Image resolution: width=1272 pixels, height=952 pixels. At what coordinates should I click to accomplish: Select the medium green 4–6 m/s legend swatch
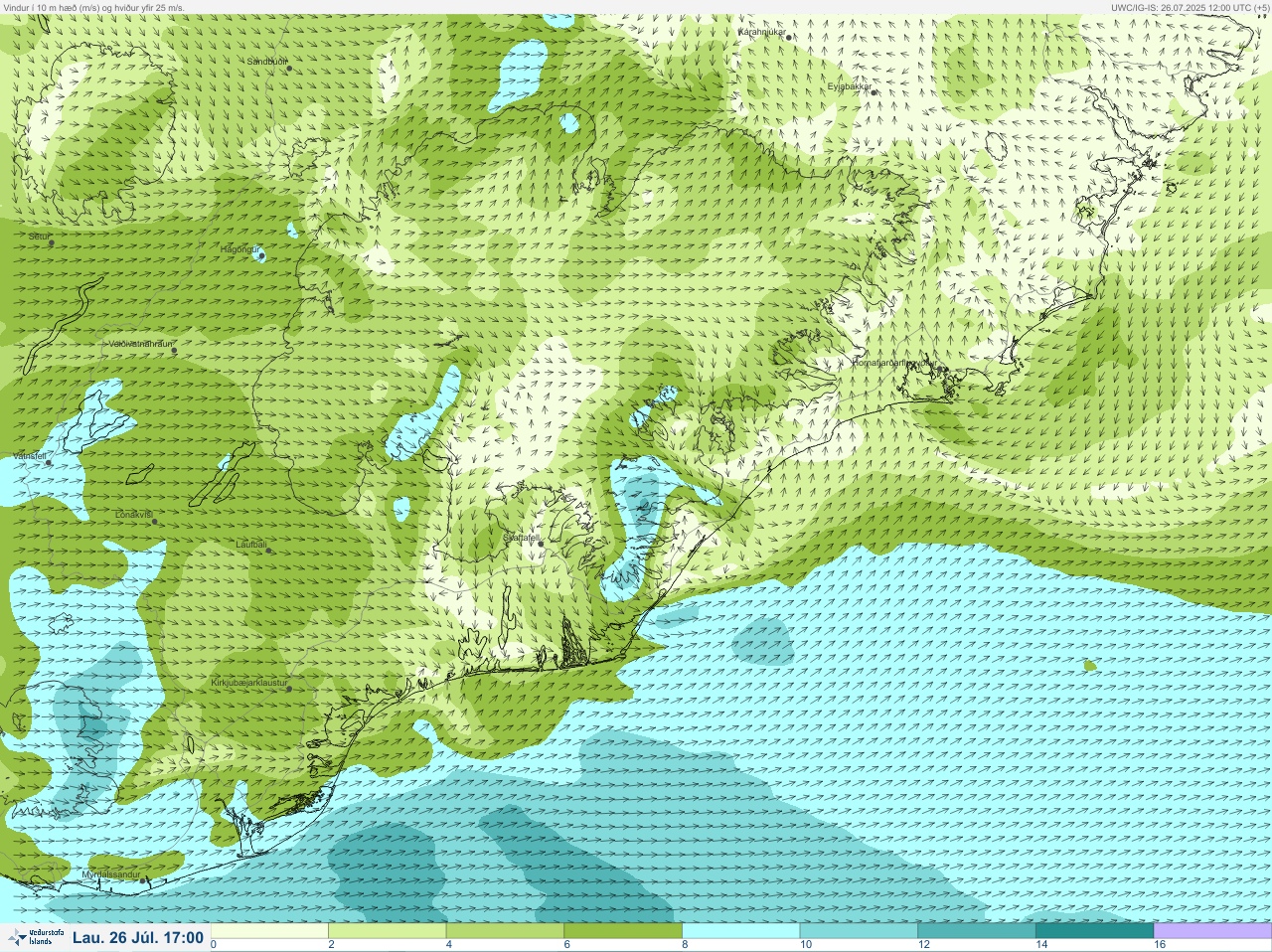(x=505, y=931)
